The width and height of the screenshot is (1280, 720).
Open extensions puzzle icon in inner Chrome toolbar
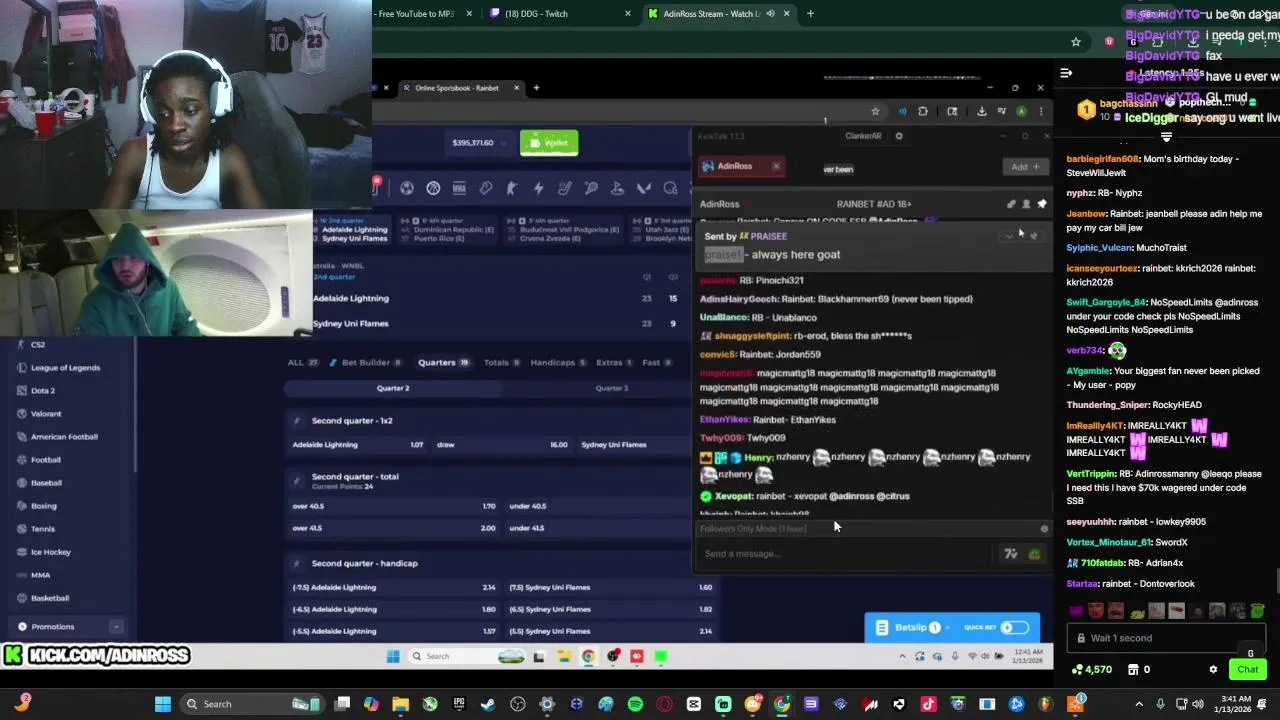(x=923, y=111)
